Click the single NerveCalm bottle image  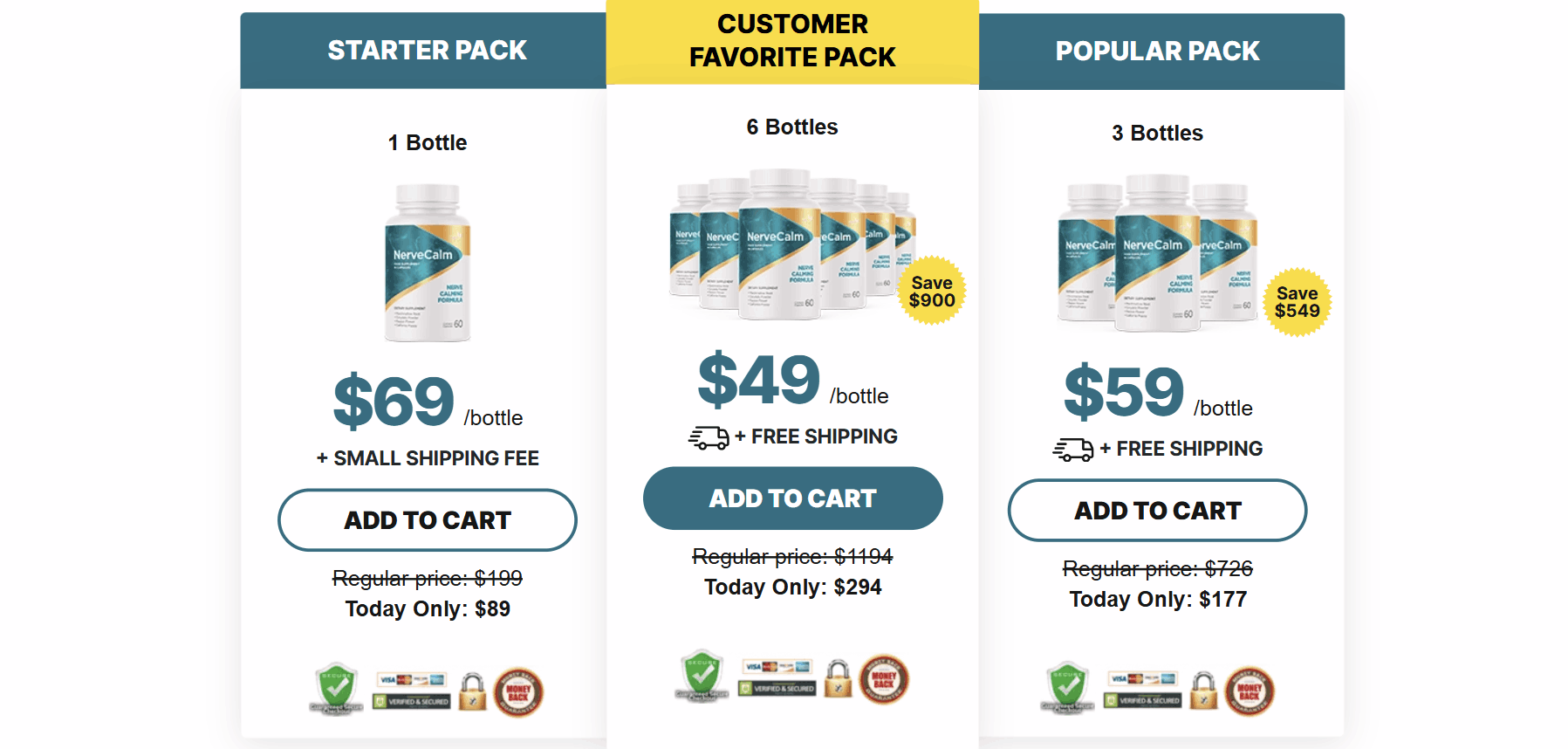click(428, 263)
